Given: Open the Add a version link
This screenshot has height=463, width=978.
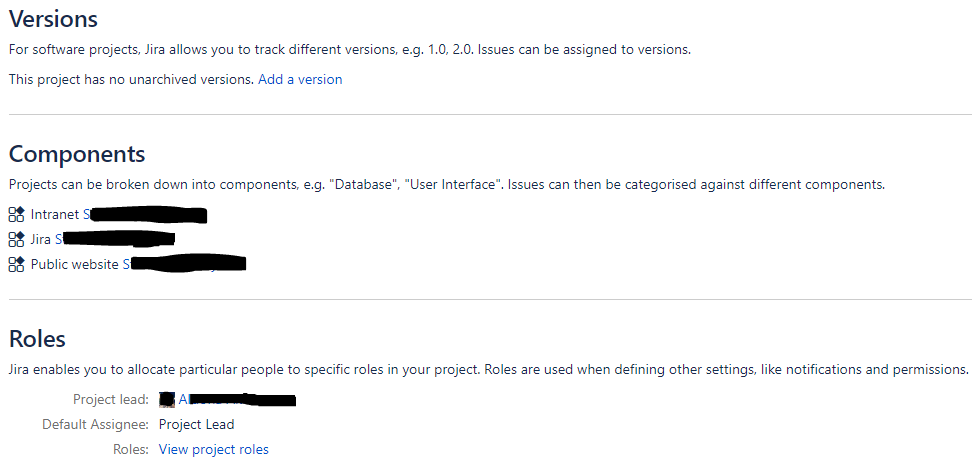Looking at the screenshot, I should coord(300,79).
